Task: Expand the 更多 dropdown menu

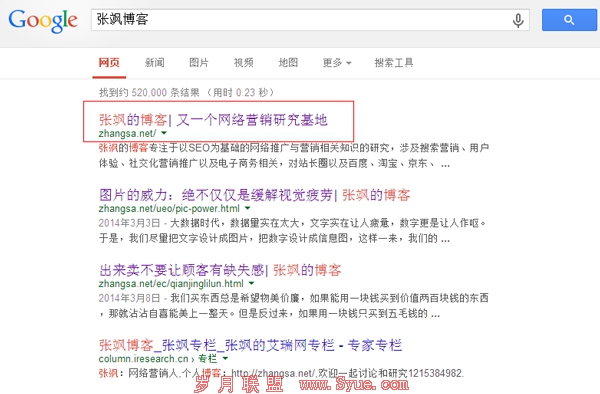Action: (x=337, y=63)
